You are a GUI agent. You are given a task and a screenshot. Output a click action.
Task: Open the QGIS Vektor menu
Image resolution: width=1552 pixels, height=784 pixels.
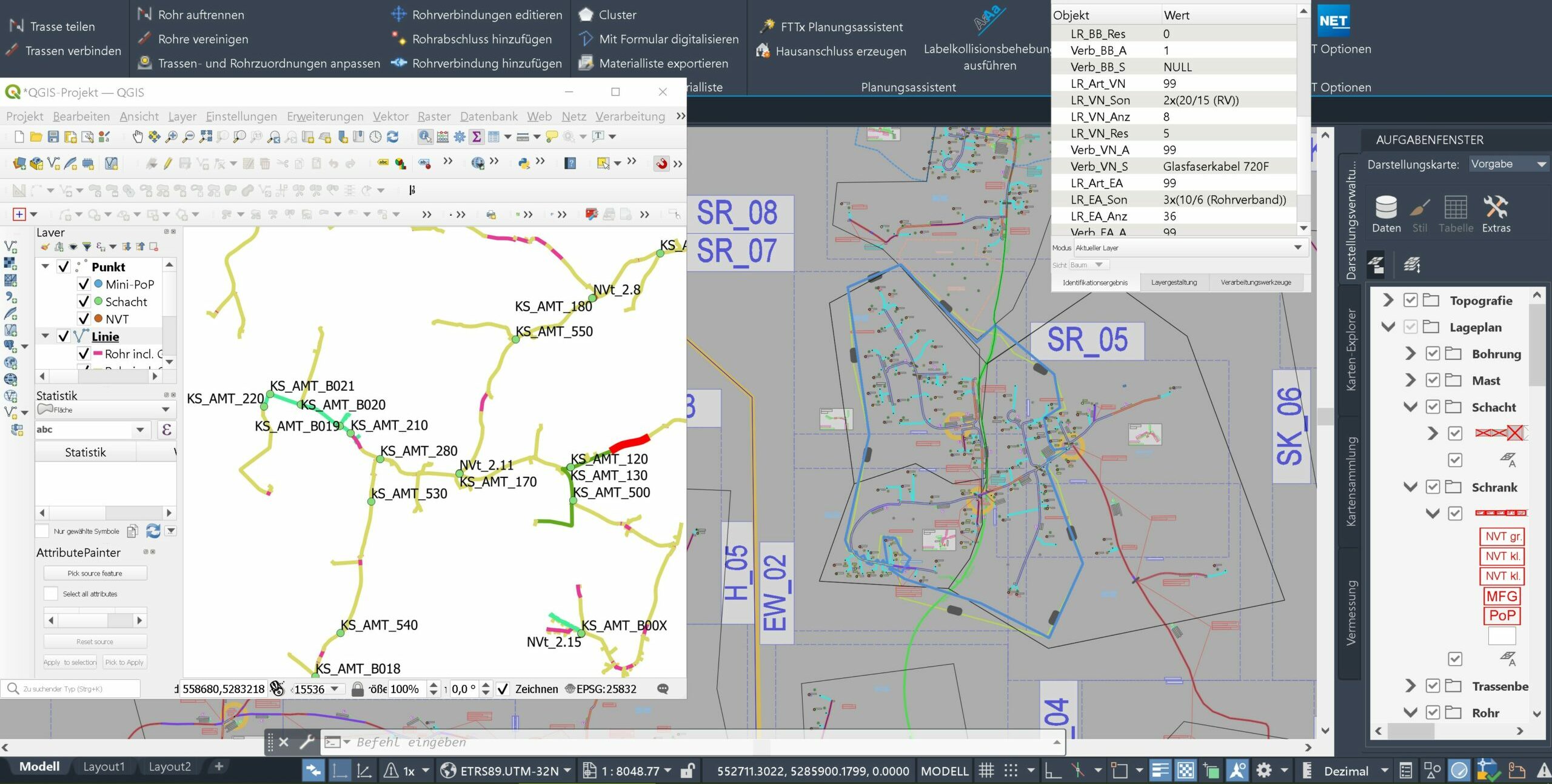click(390, 116)
